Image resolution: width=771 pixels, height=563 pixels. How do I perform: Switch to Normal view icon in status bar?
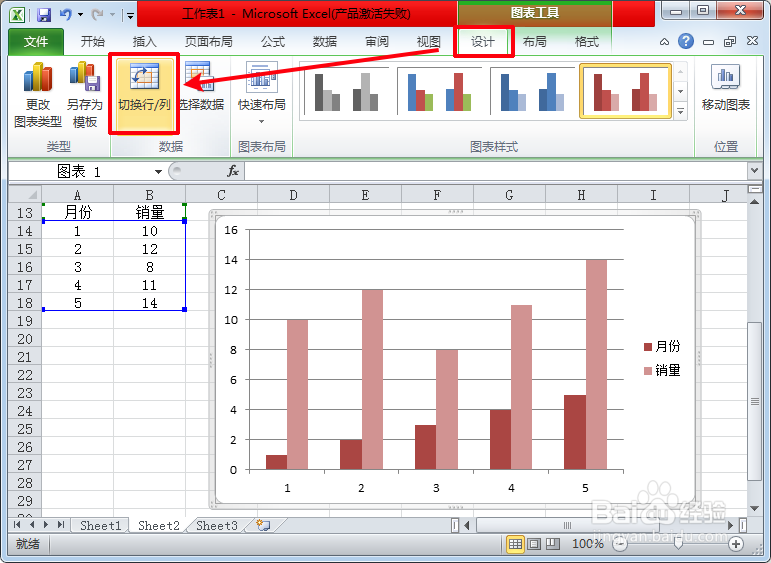pyautogui.click(x=515, y=544)
